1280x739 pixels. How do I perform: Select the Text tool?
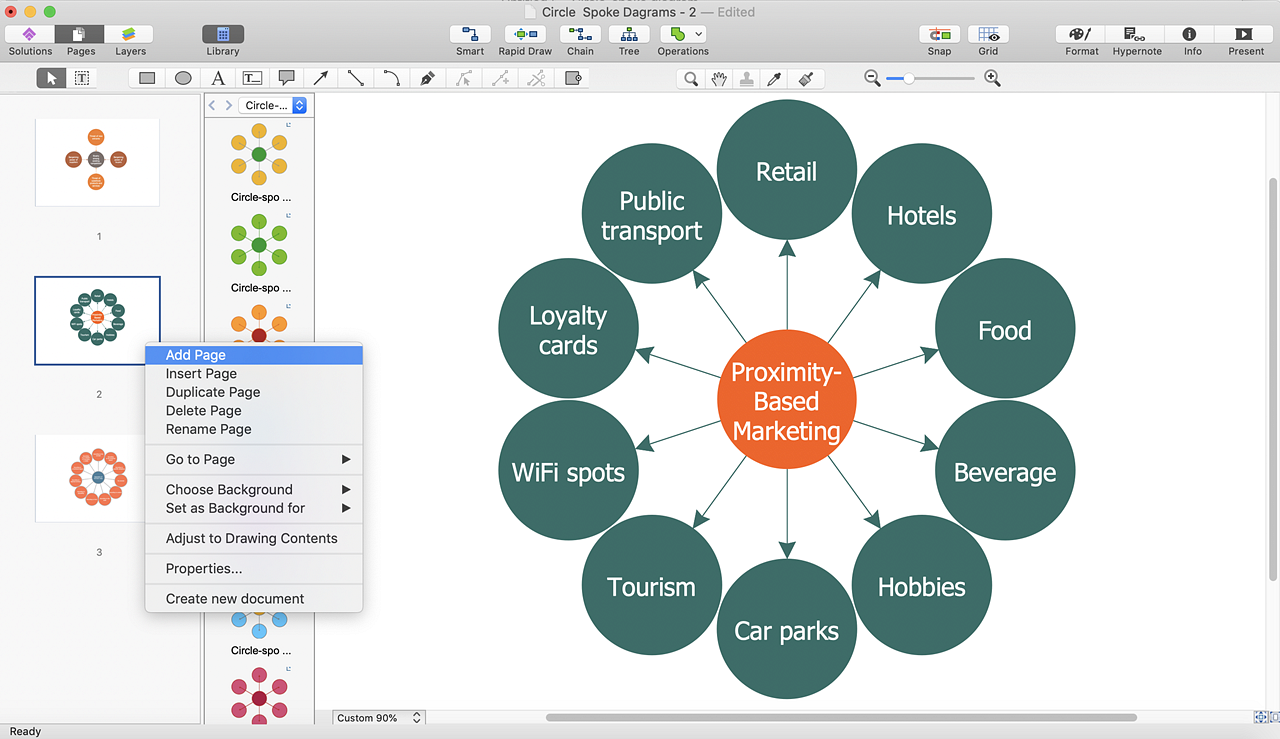217,77
